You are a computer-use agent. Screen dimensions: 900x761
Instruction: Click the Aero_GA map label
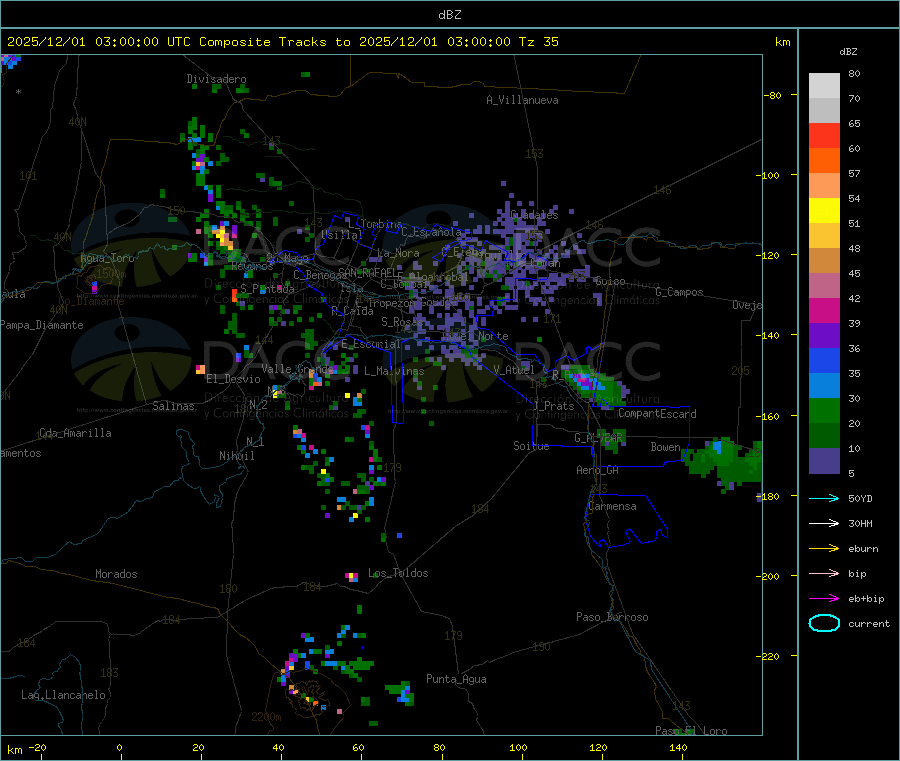tap(598, 470)
